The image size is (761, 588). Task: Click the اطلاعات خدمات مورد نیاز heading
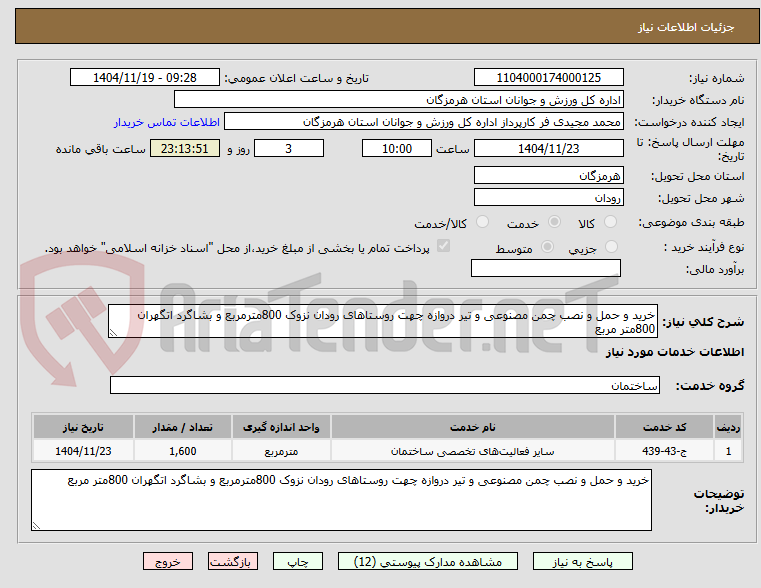coord(675,352)
